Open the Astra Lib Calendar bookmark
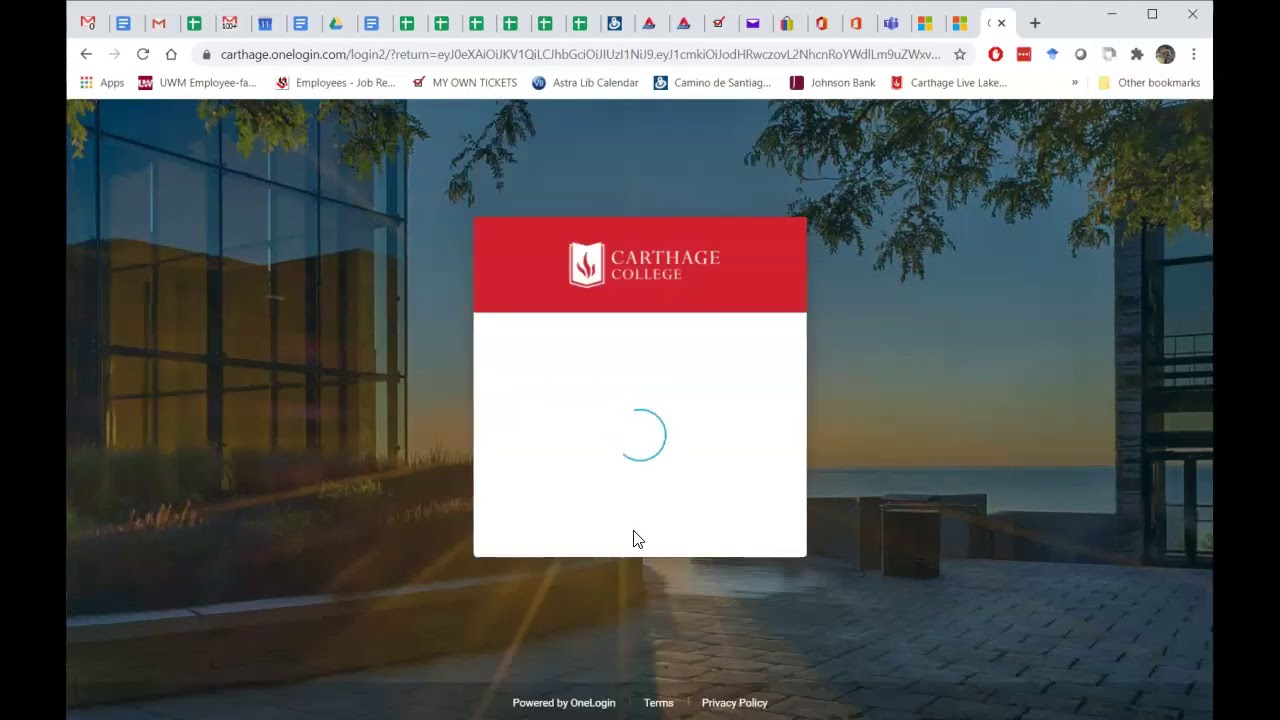This screenshot has width=1280, height=720. tap(585, 83)
